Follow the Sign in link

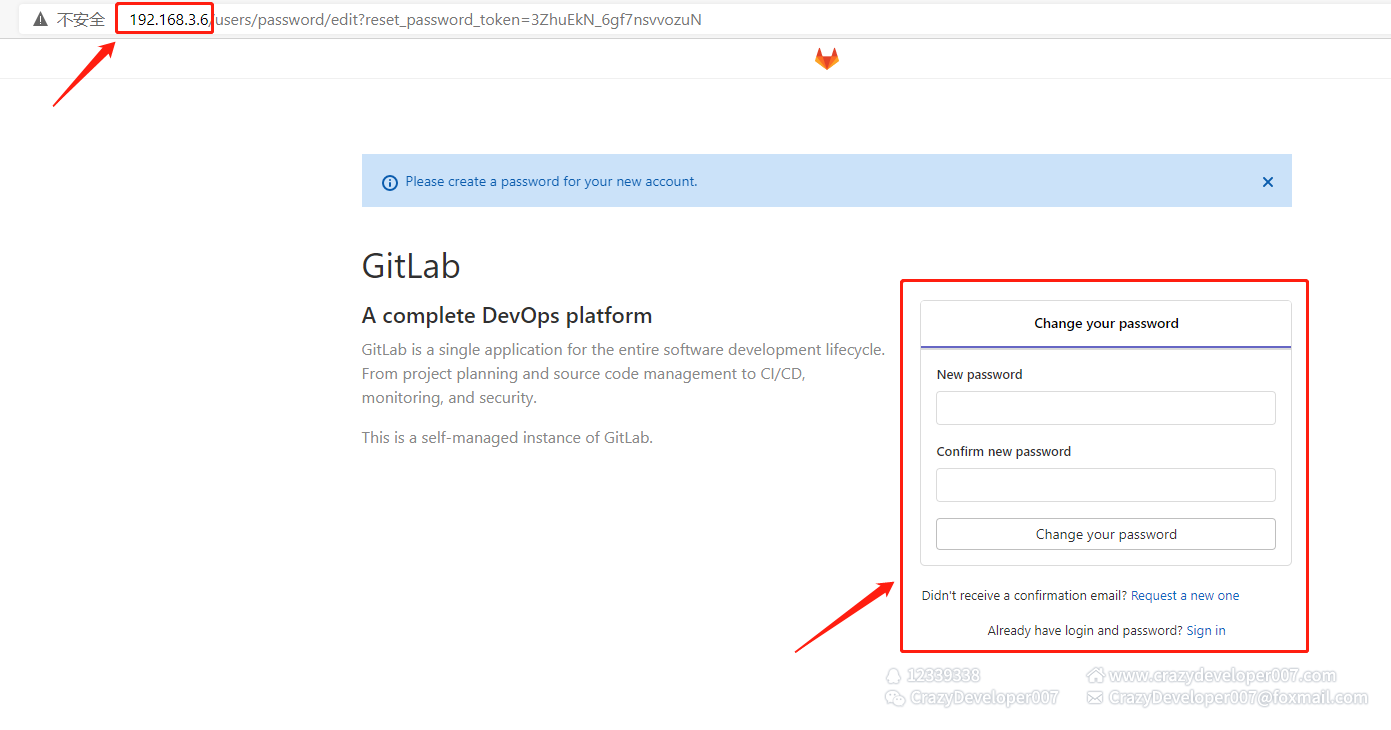(x=1206, y=631)
